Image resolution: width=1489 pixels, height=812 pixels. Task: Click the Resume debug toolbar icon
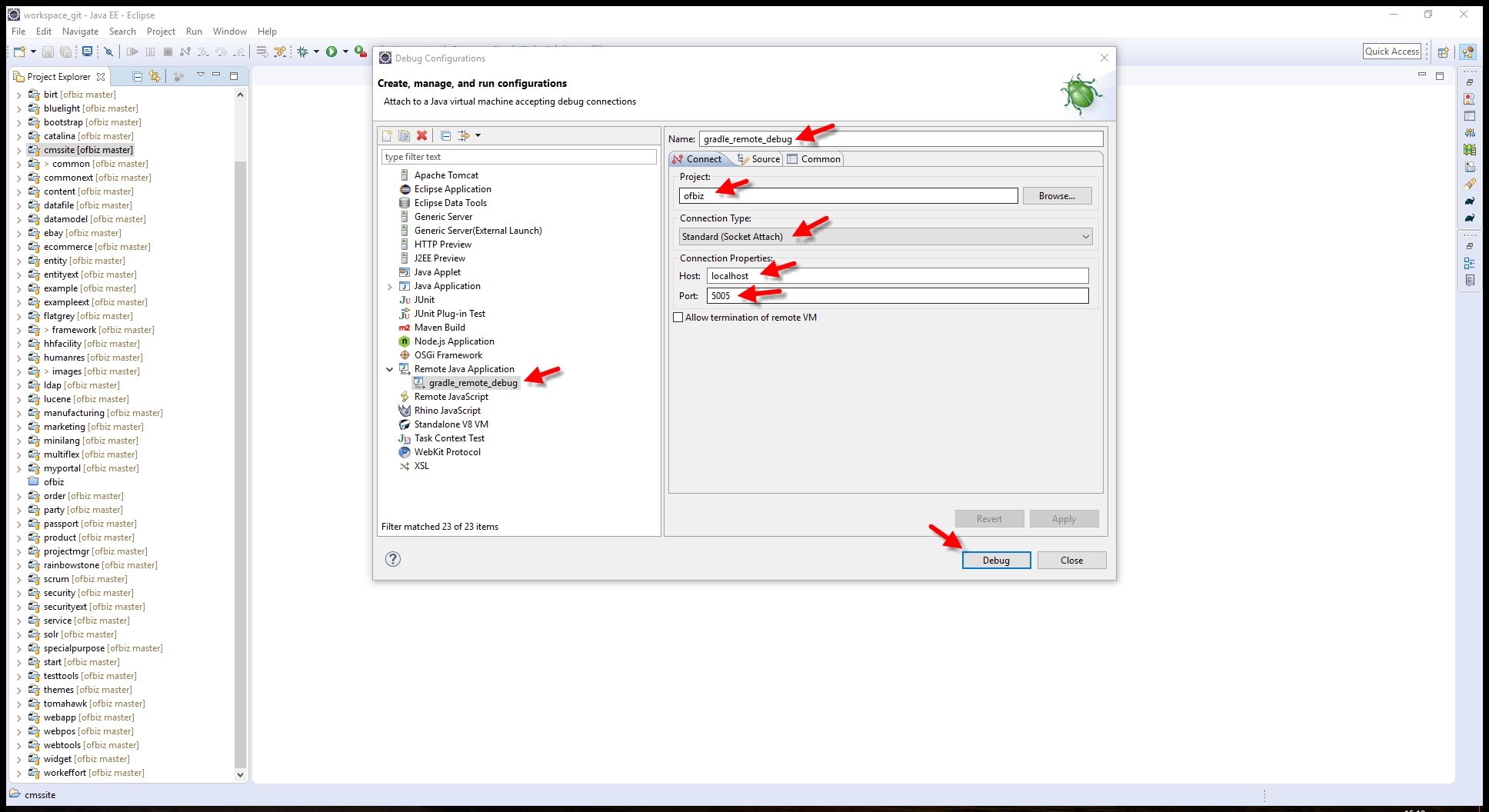(132, 52)
